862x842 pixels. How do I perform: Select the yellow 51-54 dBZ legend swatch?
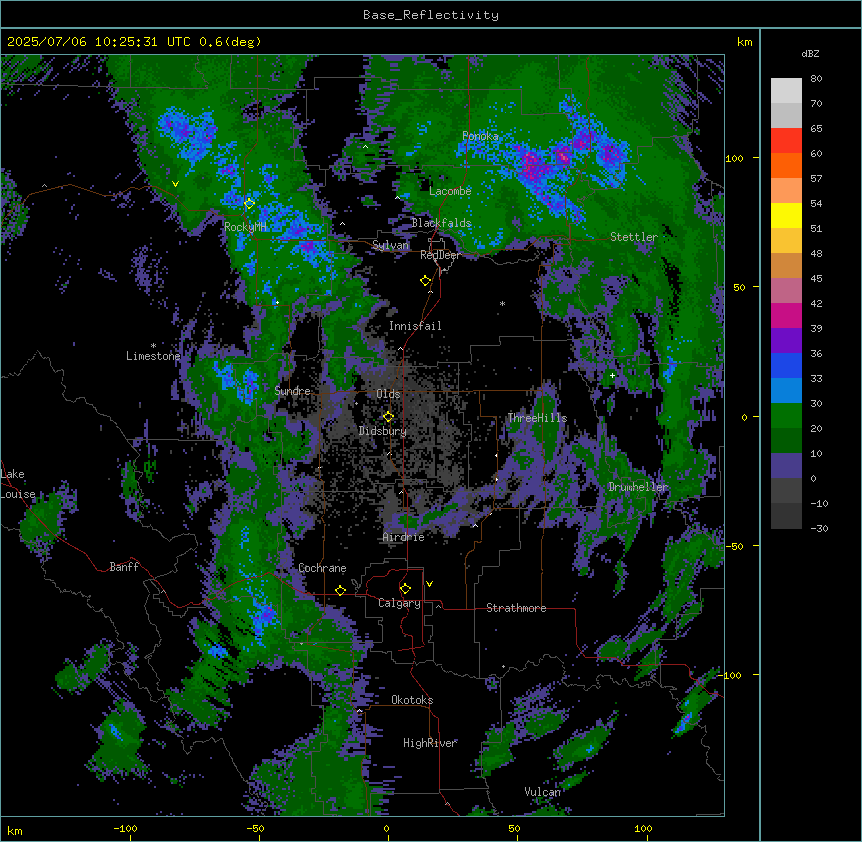[786, 215]
